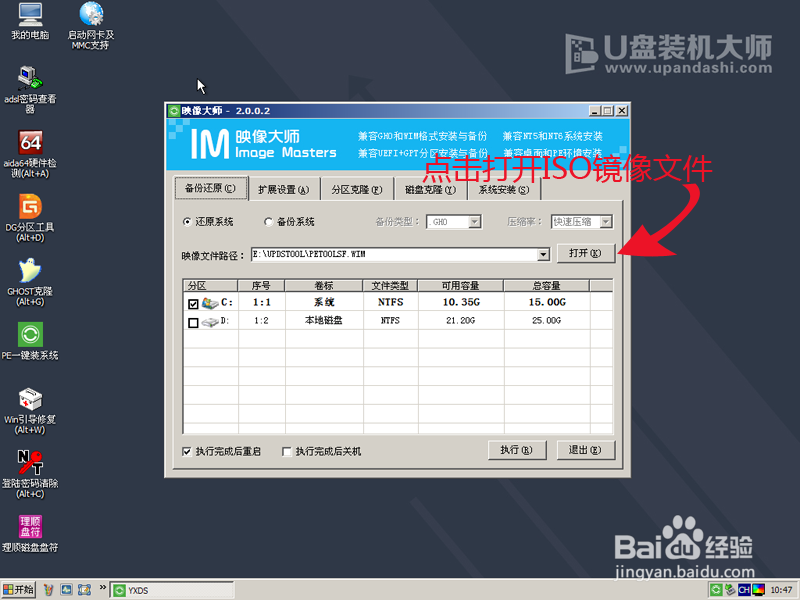Switch to 磁盘克隆 tab
800x600 pixels.
click(x=431, y=190)
